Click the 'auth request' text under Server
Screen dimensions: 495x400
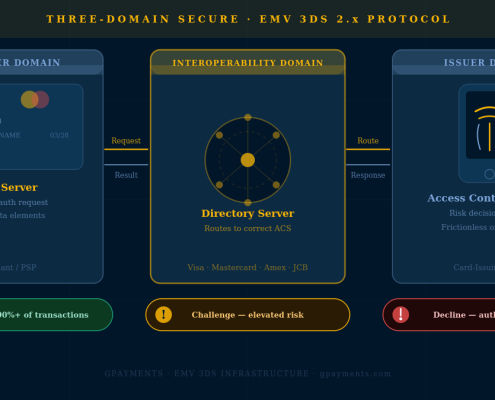pyautogui.click(x=24, y=202)
